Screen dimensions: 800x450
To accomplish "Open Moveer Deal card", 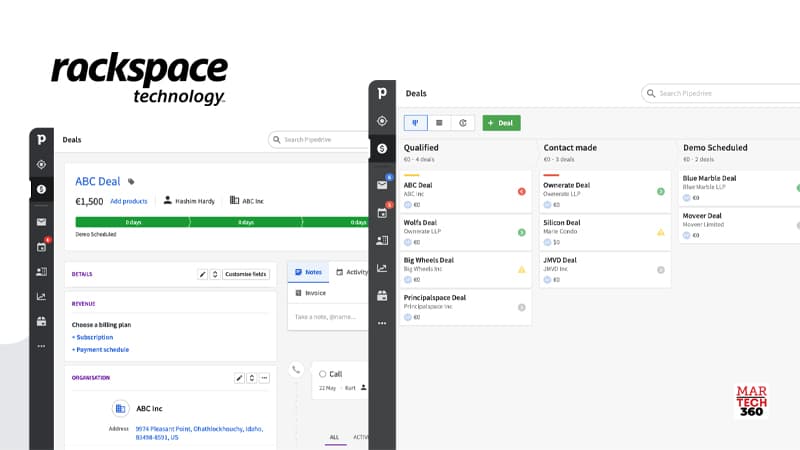I will click(739, 225).
